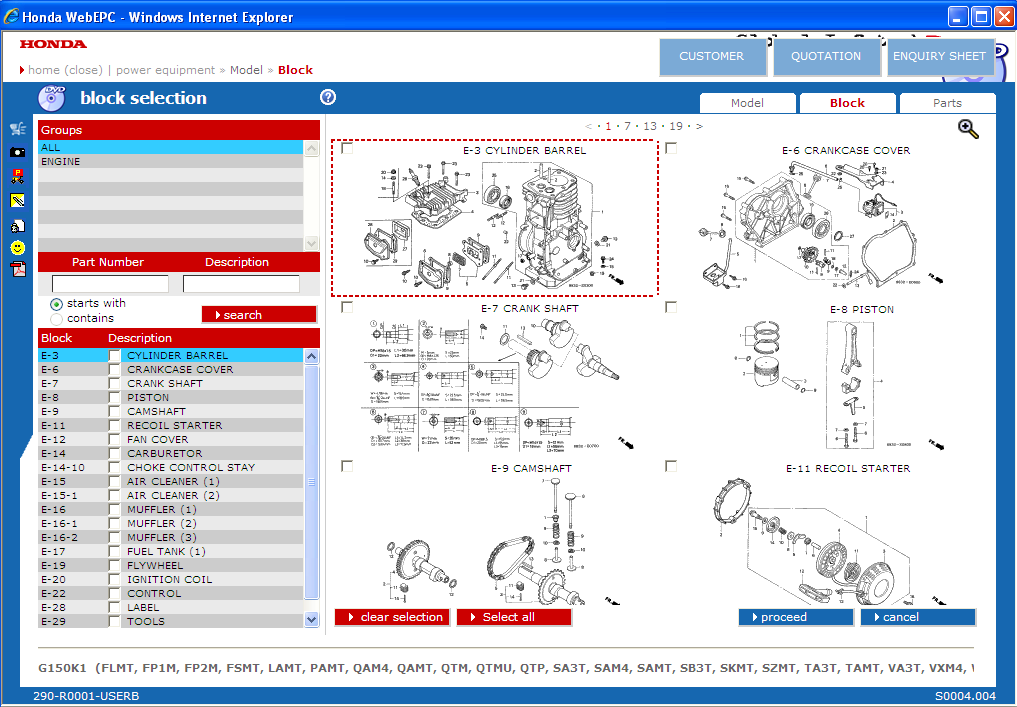Click the Honda logo
This screenshot has width=1017, height=707.
pyautogui.click(x=53, y=44)
